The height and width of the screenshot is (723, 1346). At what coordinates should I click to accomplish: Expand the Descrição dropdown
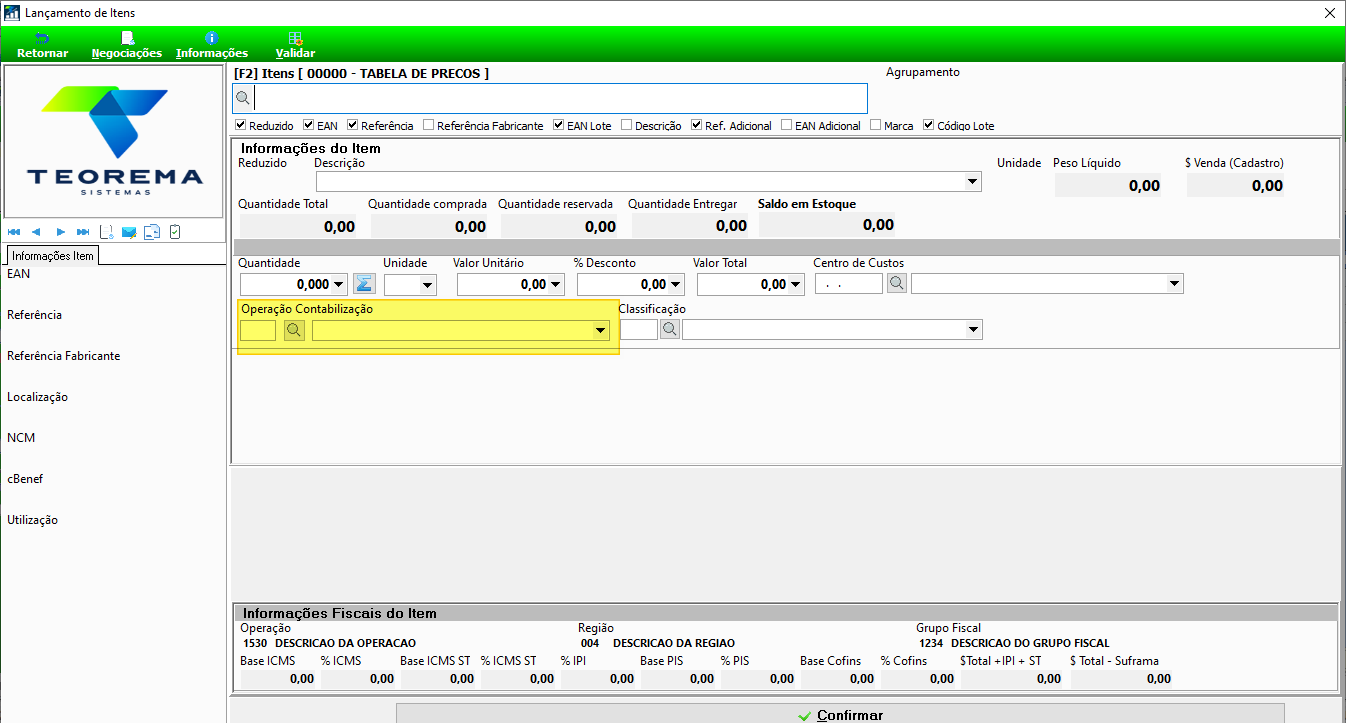(x=972, y=182)
